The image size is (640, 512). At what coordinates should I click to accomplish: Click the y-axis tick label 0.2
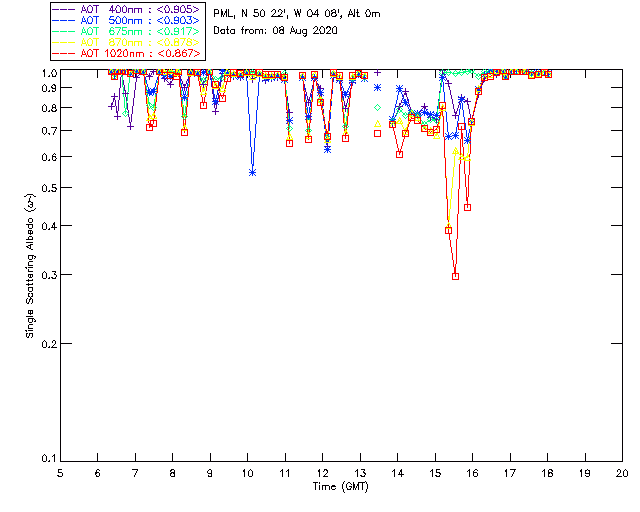49,344
